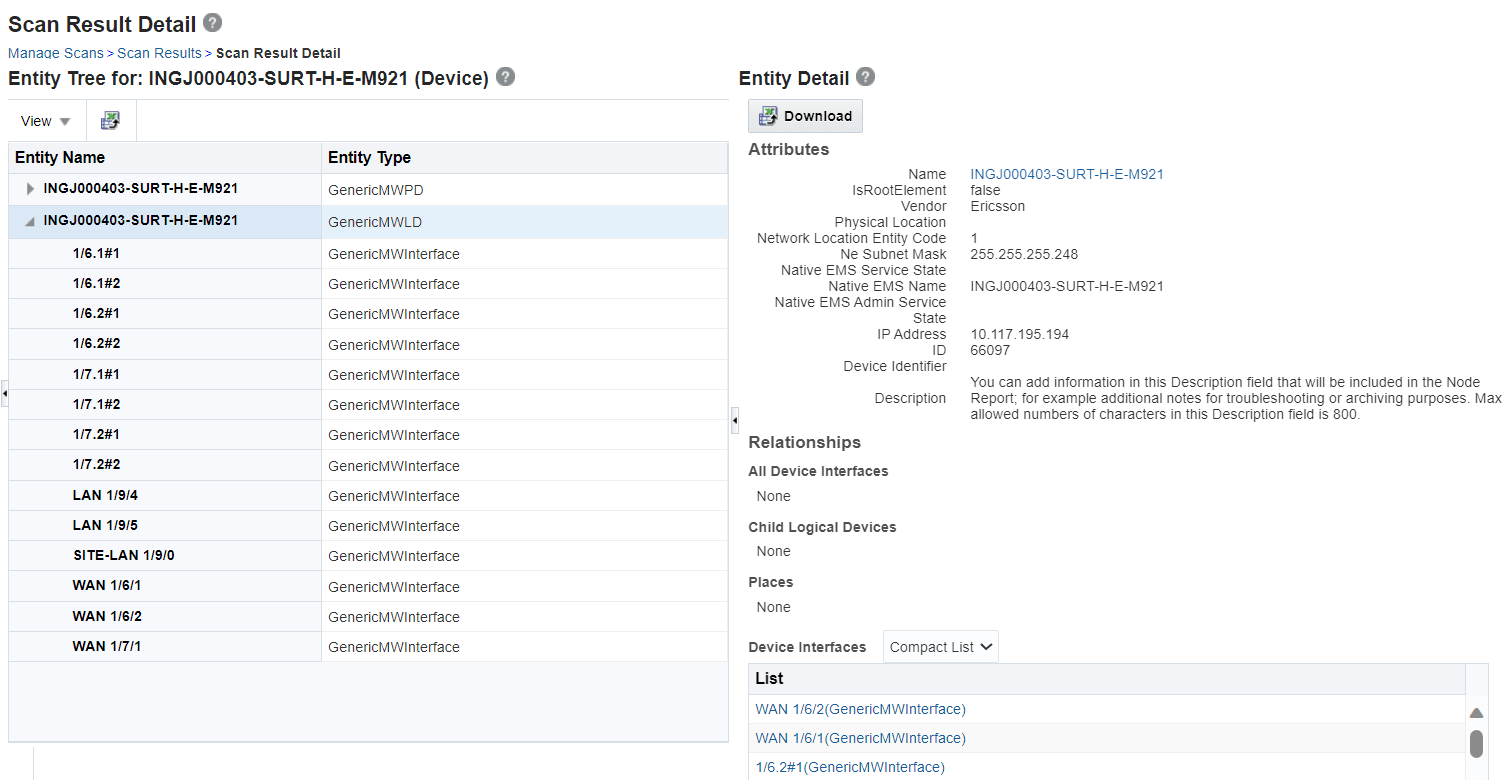This screenshot has width=1507, height=780.
Task: Click the Download button
Action: point(805,116)
